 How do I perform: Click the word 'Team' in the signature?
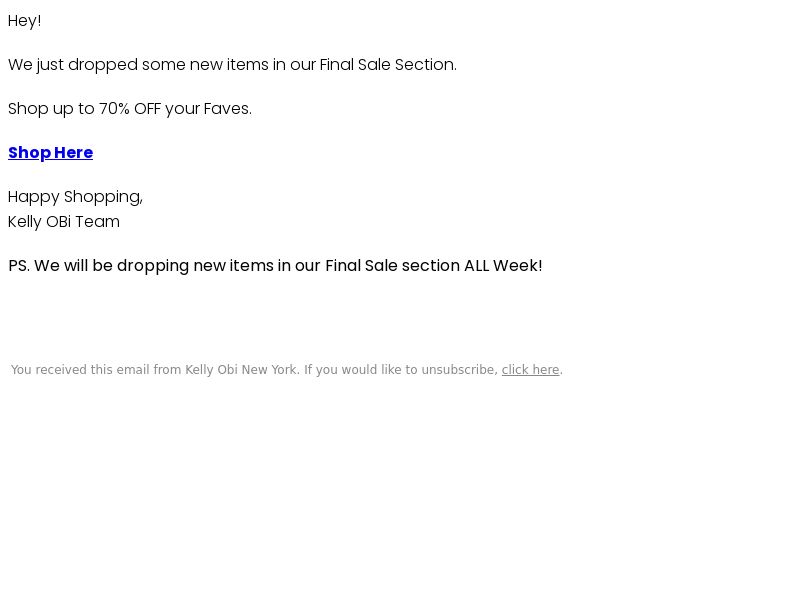[97, 222]
